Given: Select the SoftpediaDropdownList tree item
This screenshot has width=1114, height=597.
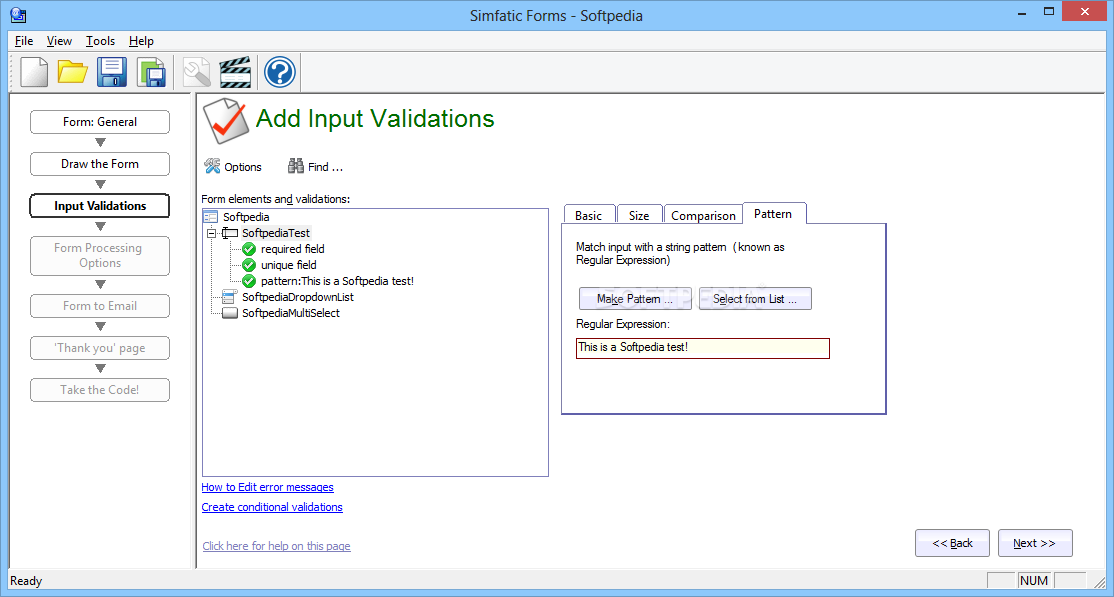Looking at the screenshot, I should [298, 296].
